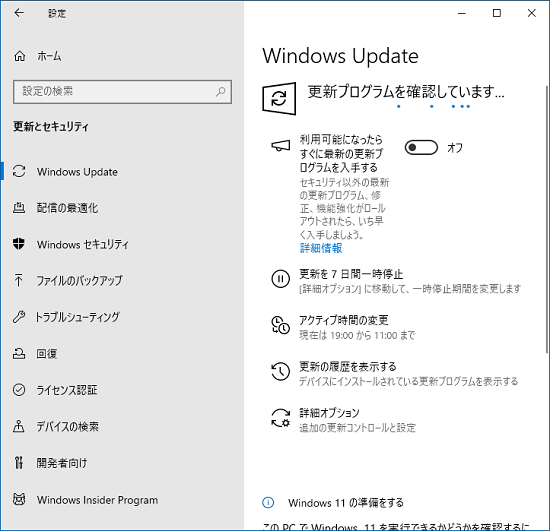
Task: Click the 更新プログラムを確認しています status text
Action: (x=406, y=92)
